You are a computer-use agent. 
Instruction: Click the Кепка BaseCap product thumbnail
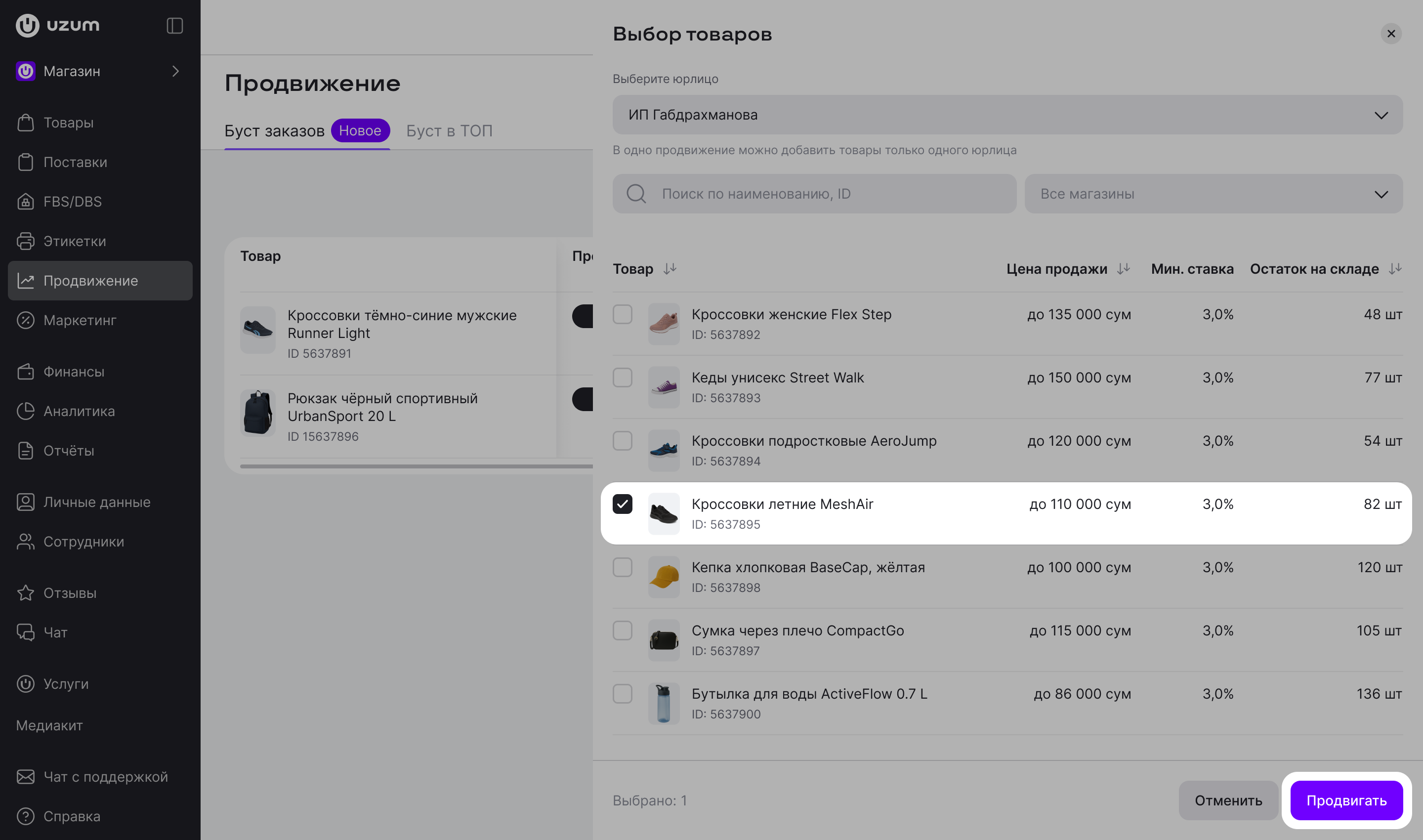coord(664,577)
